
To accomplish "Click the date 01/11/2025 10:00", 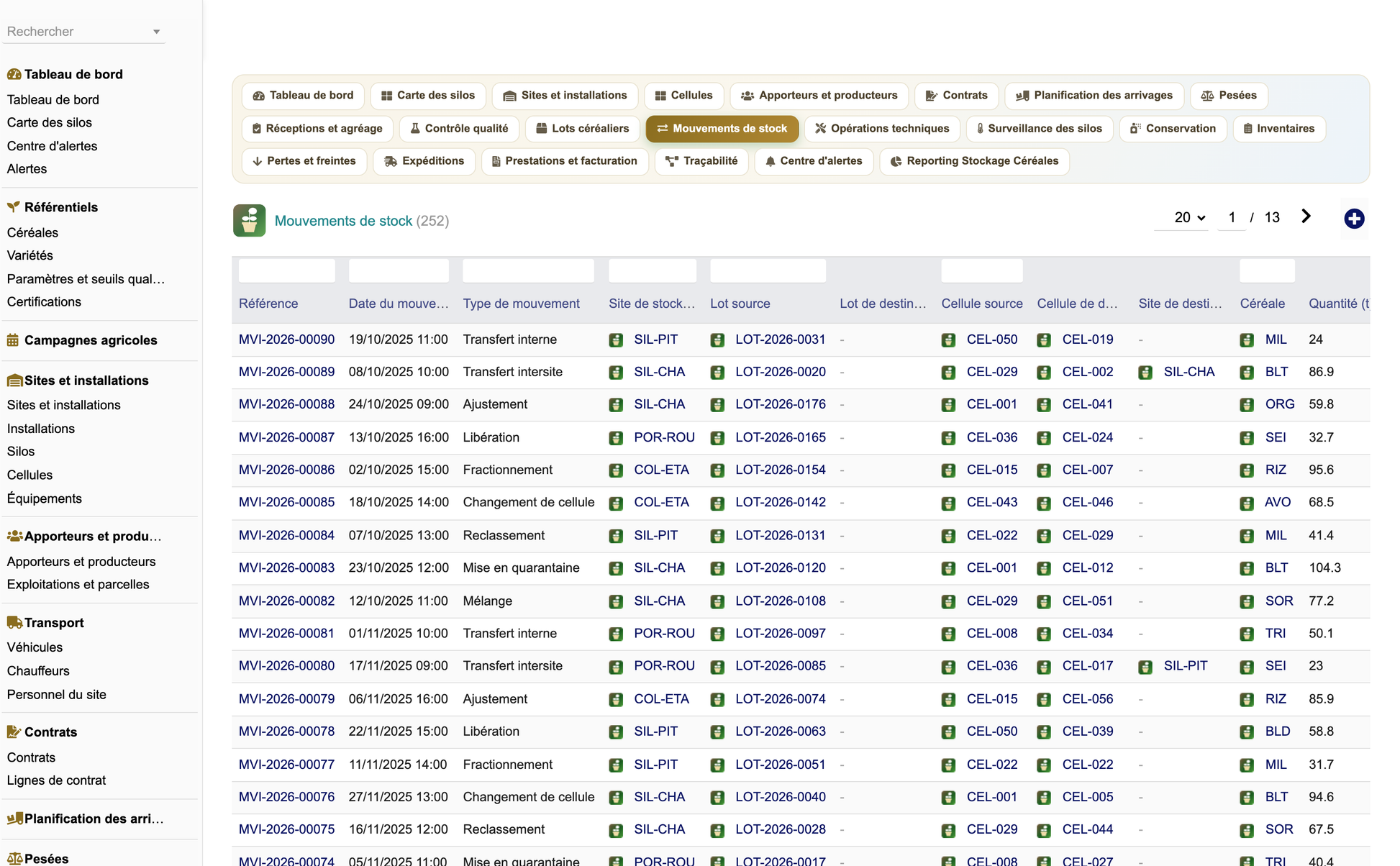I will [x=398, y=633].
